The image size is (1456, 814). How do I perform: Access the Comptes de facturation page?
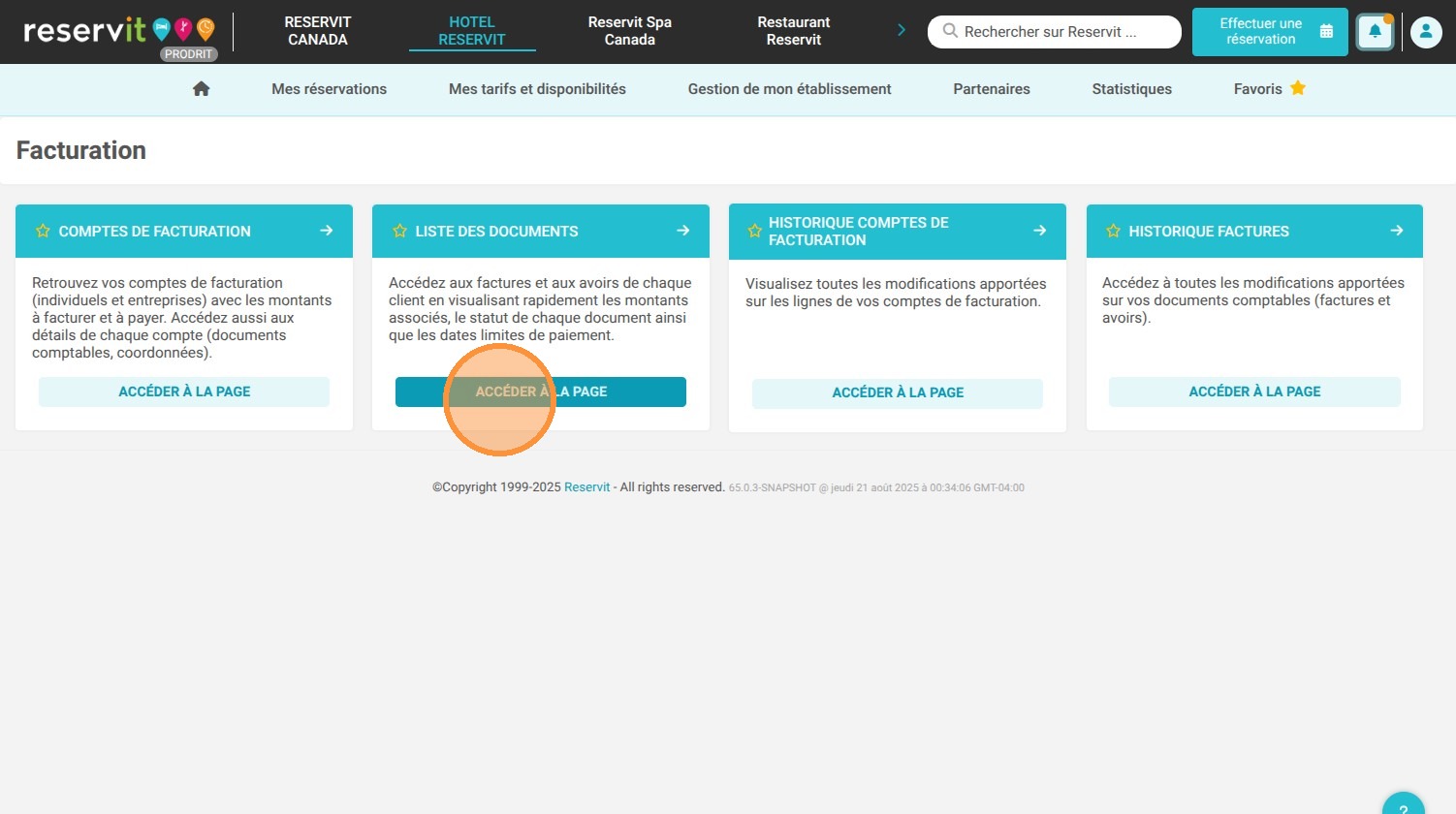point(184,391)
